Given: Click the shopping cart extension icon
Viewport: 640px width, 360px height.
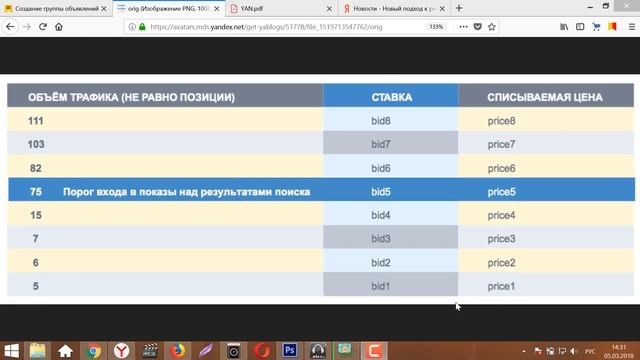Looking at the screenshot, I should 596,27.
